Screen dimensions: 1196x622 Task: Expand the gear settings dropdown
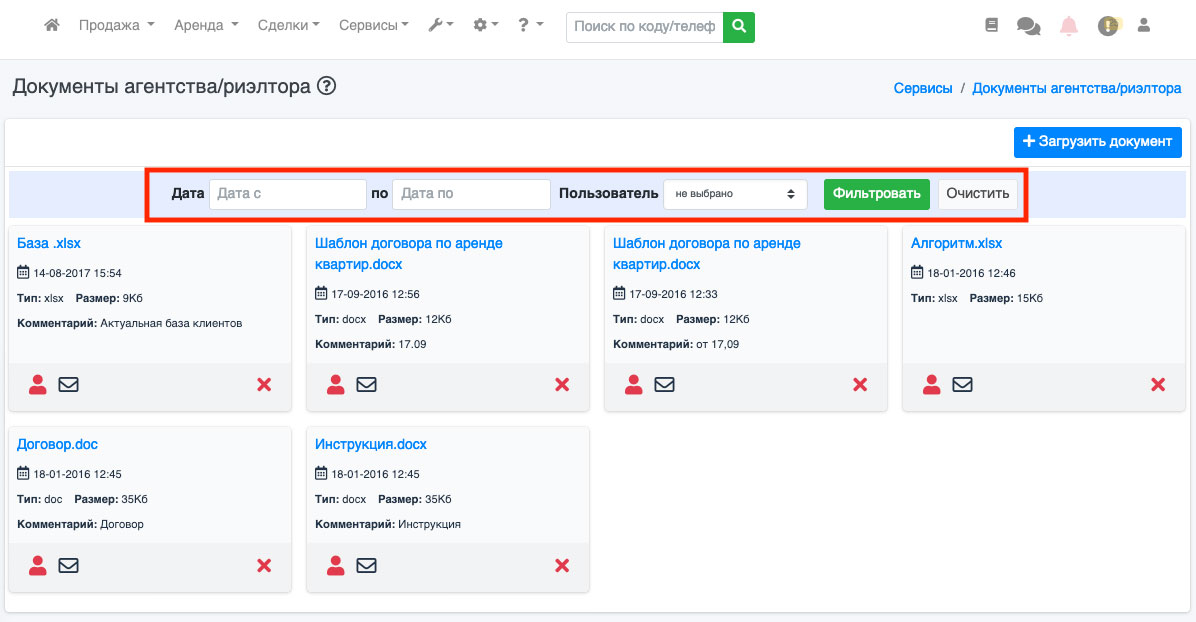click(485, 26)
